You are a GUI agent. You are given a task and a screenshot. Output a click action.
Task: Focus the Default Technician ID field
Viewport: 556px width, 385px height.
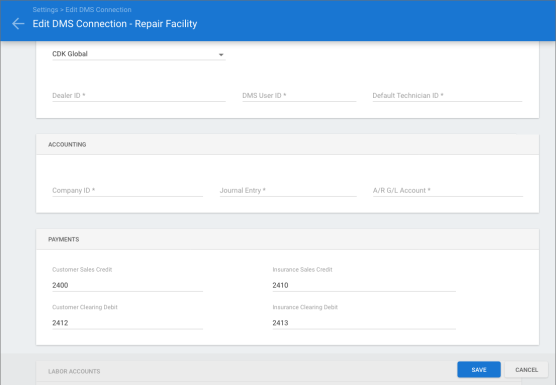(447, 95)
